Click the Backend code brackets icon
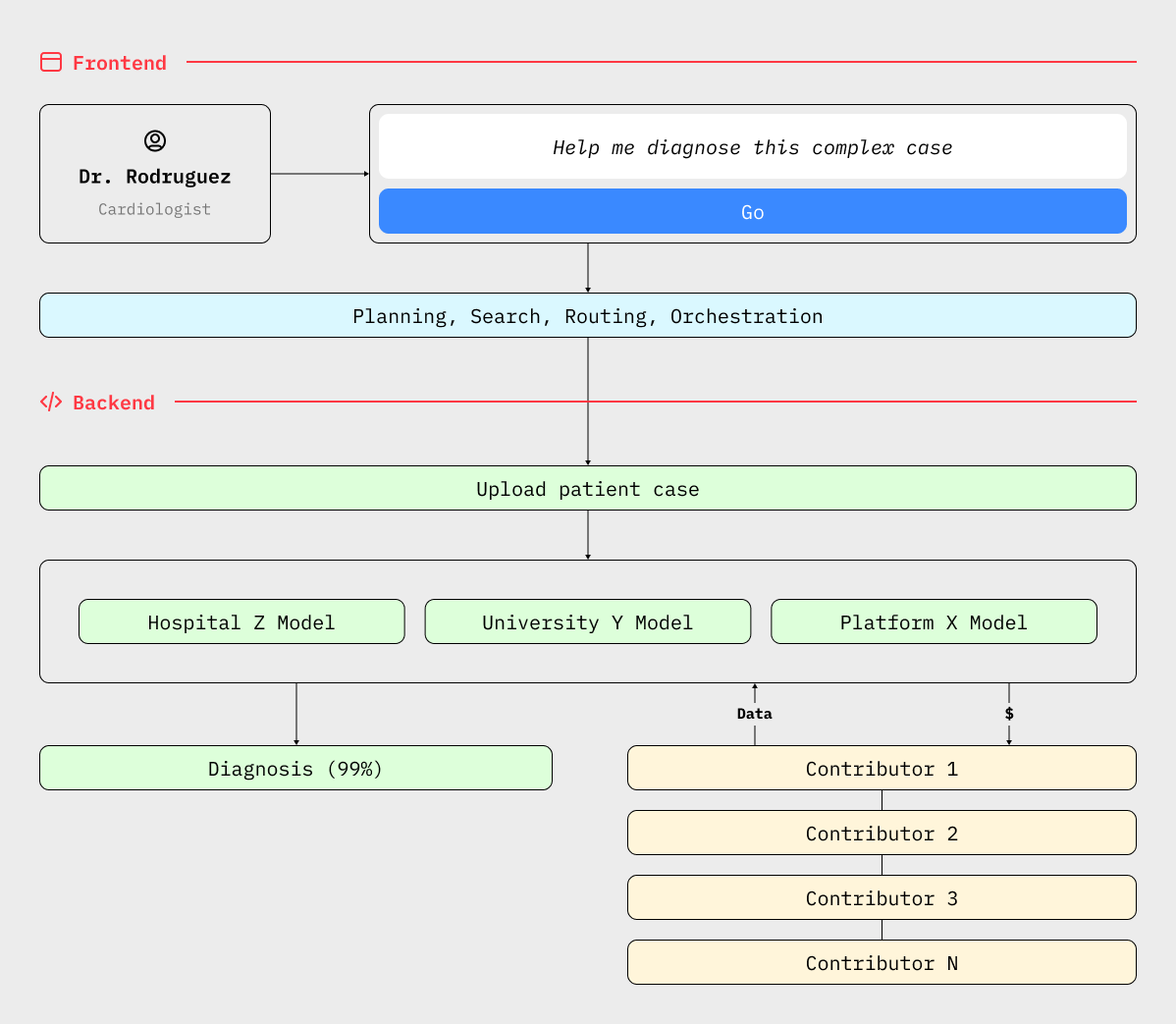 coord(51,403)
